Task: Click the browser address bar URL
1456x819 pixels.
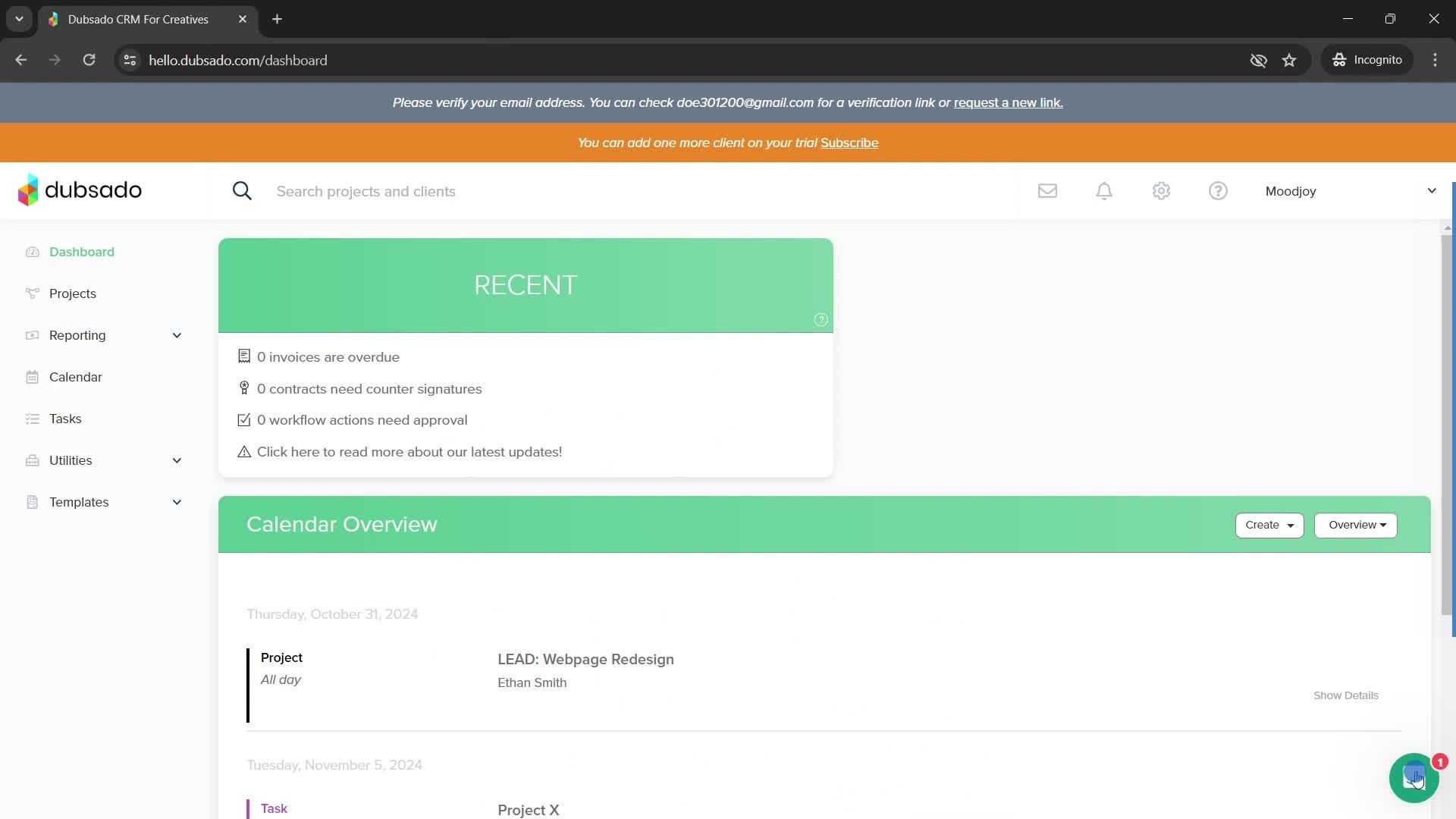Action: [238, 60]
